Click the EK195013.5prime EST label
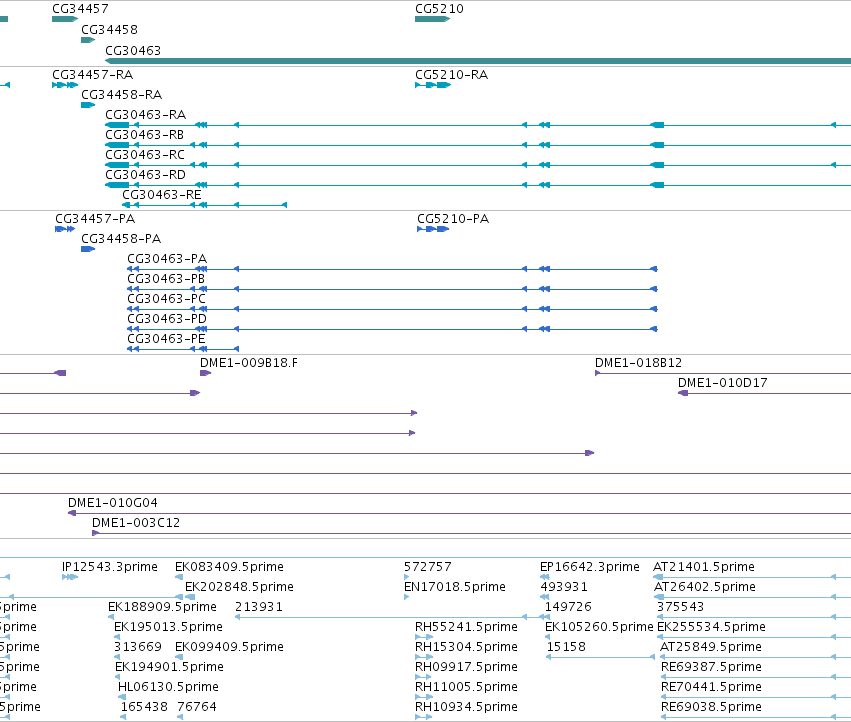Viewport: 851px width, 722px height. (168, 627)
